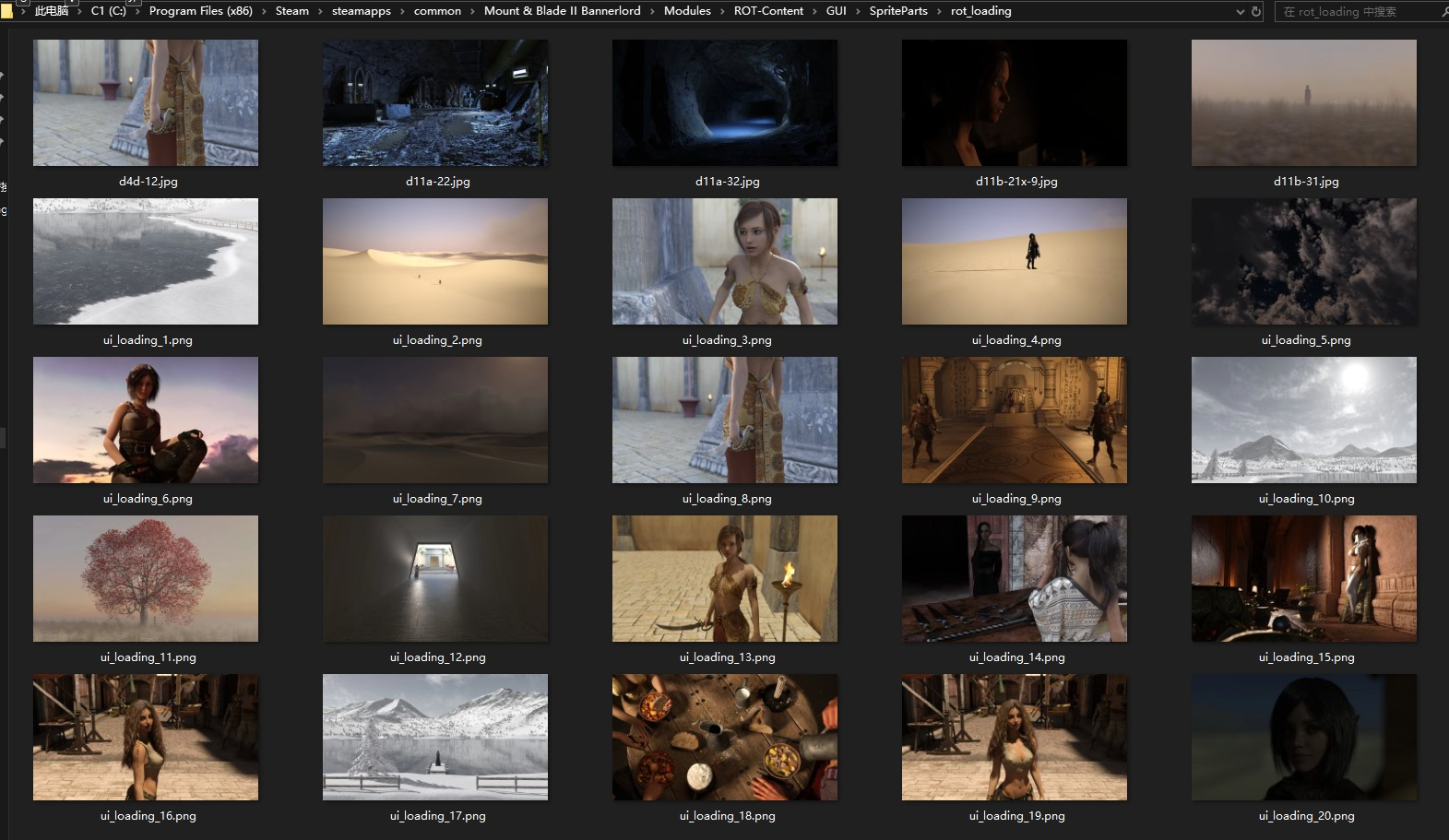Expand chevron after Steam breadcrumb
Screen dimensions: 1449x840
pyautogui.click(x=320, y=11)
